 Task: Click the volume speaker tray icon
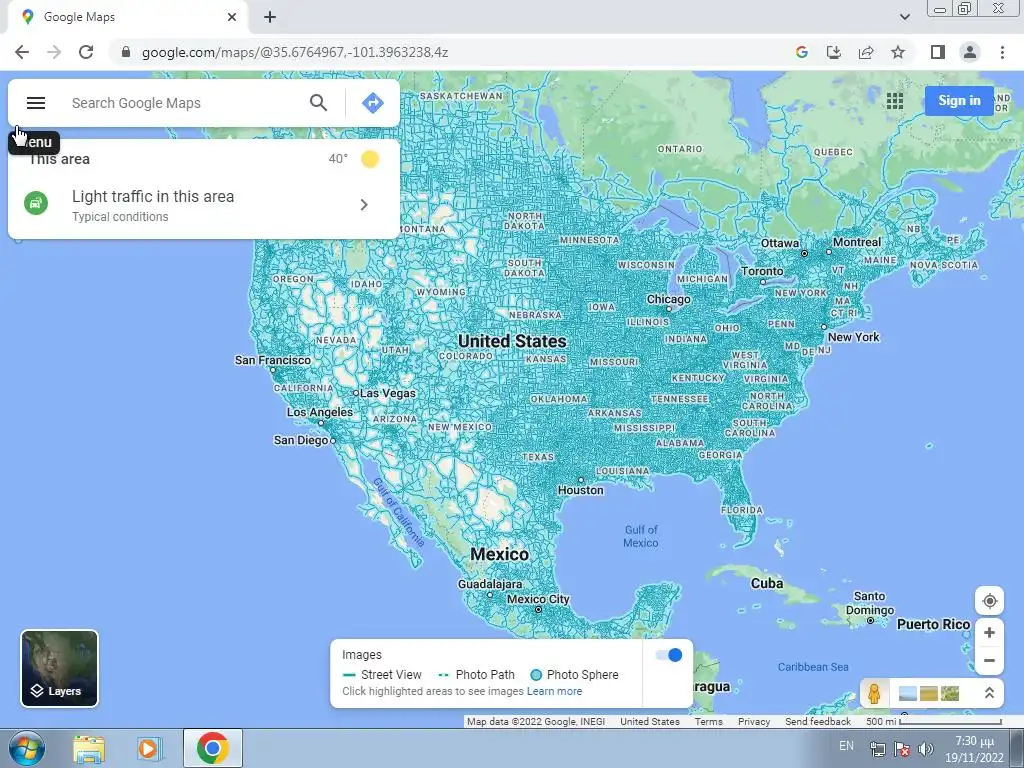(925, 749)
